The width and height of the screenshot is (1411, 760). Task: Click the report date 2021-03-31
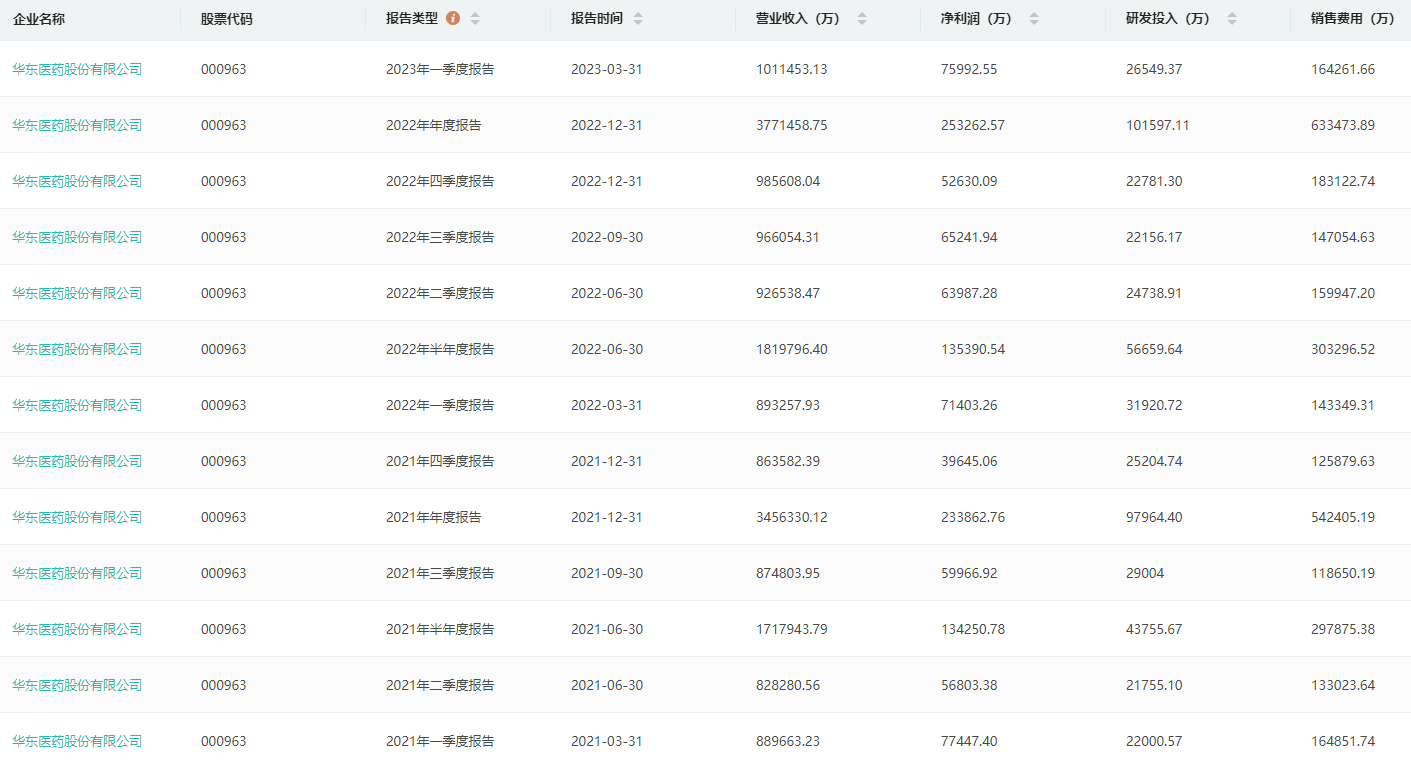pos(607,741)
